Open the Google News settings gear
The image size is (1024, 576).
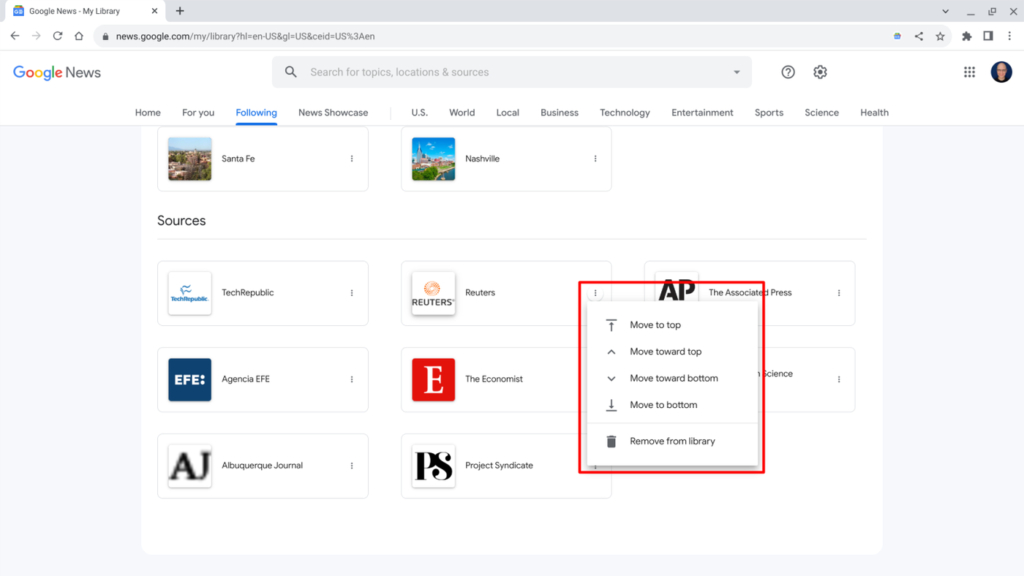click(820, 72)
